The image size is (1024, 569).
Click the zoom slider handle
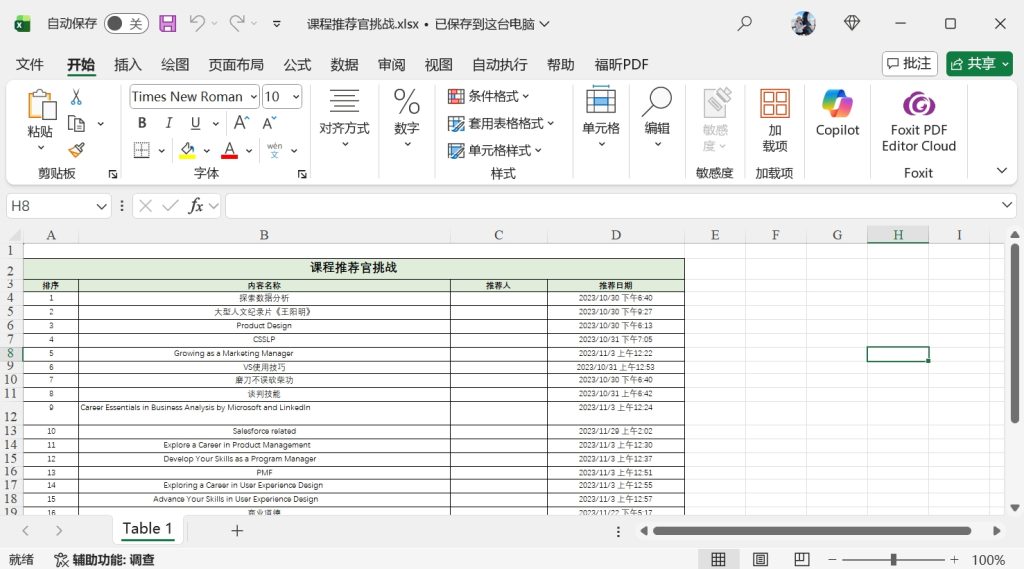click(x=893, y=560)
